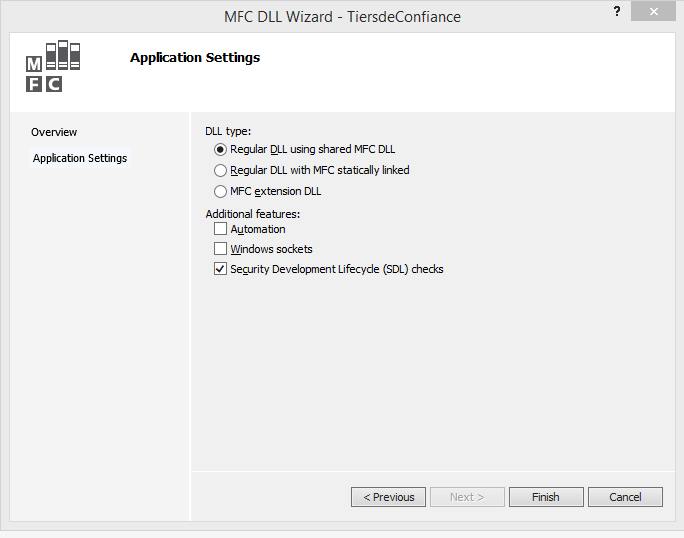Pick the MFC extension DLL option
This screenshot has width=684, height=538.
click(221, 191)
